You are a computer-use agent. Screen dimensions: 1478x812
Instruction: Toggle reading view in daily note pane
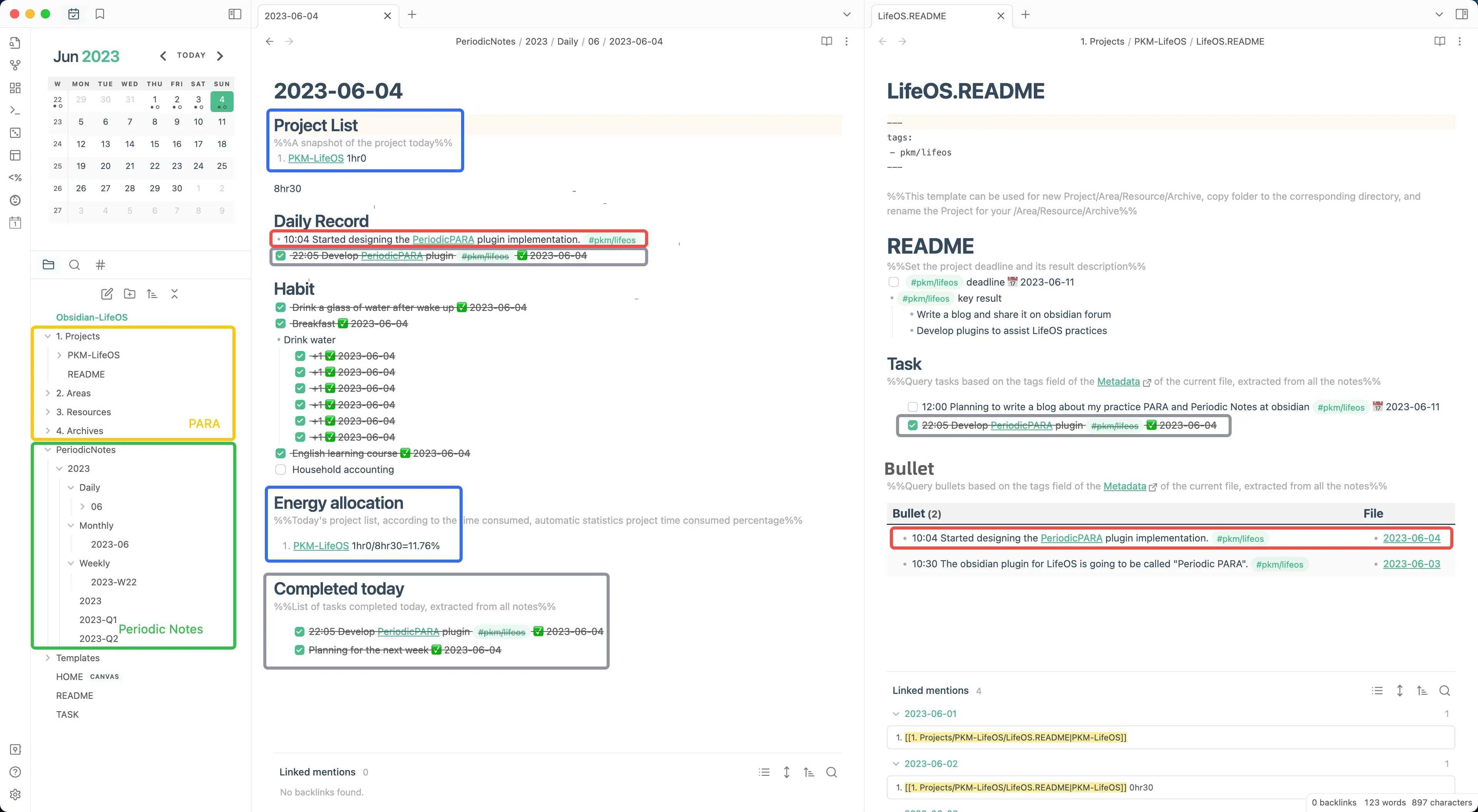pyautogui.click(x=826, y=41)
